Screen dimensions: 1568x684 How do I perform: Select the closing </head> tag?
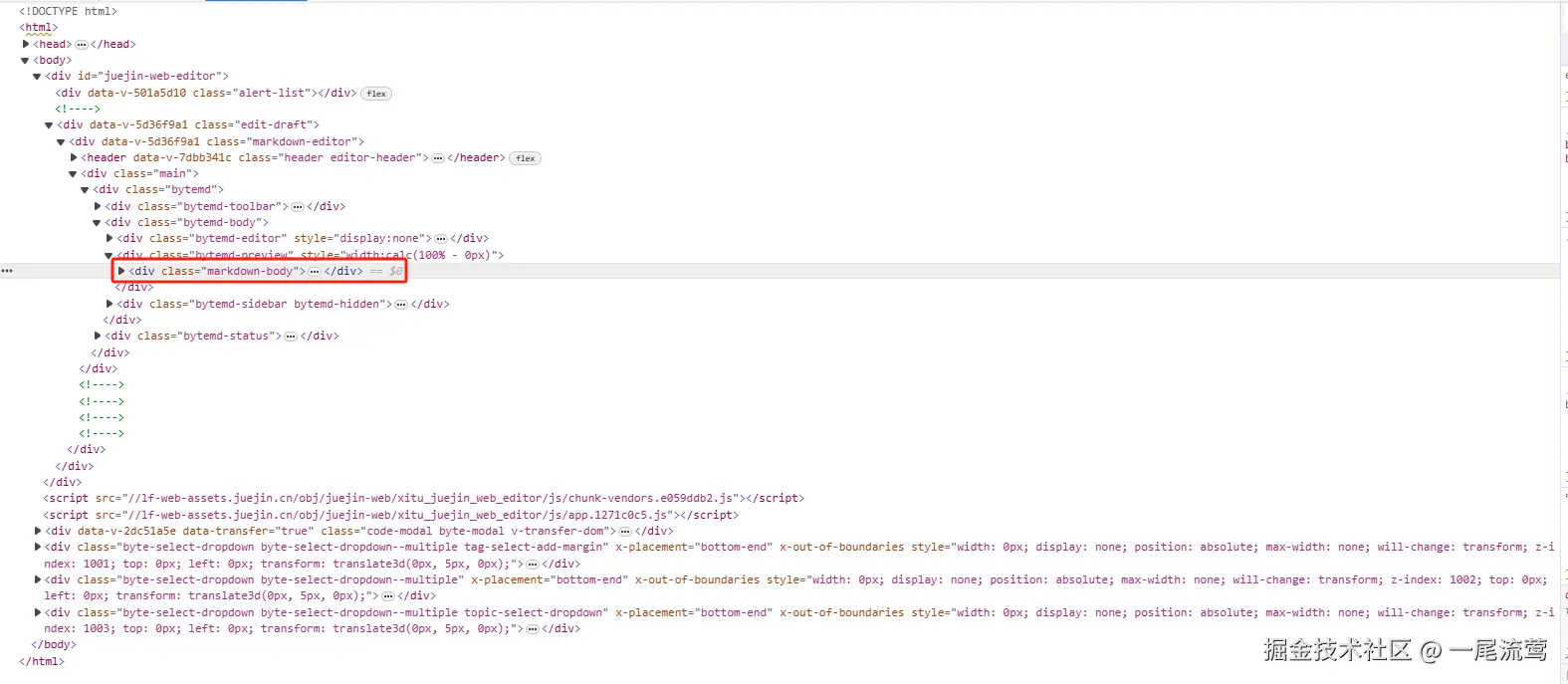(113, 44)
